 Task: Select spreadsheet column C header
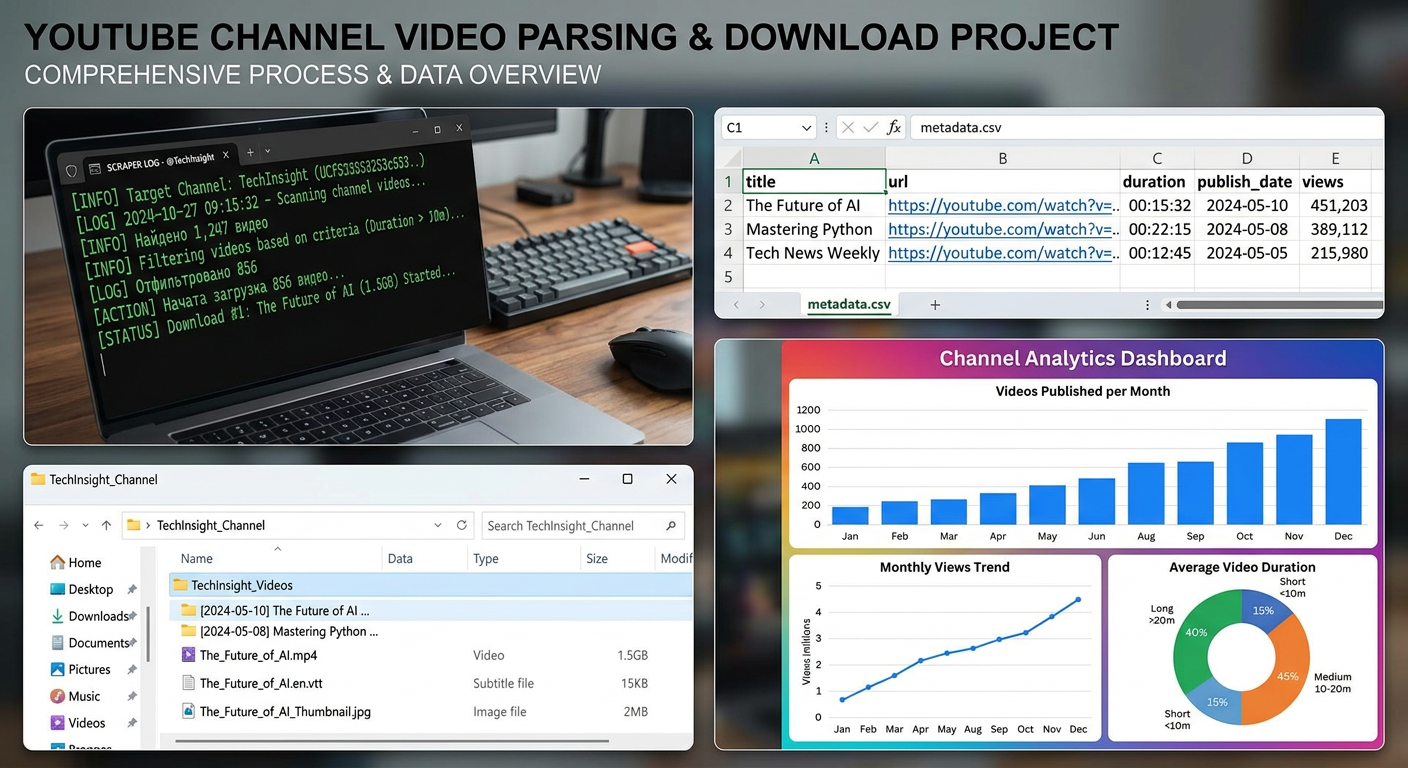click(x=1157, y=158)
